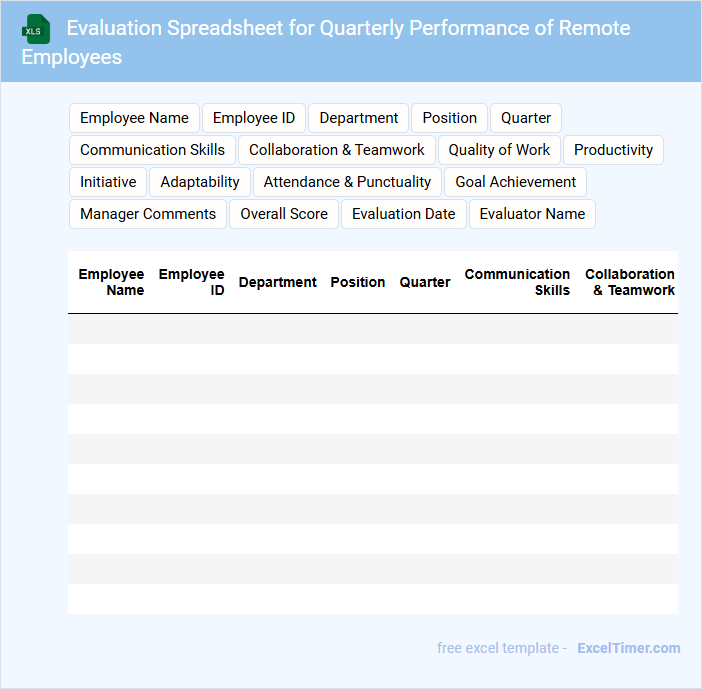The height and width of the screenshot is (689, 702).
Task: Select the Attendance & Punctuality tag
Action: pyautogui.click(x=347, y=182)
